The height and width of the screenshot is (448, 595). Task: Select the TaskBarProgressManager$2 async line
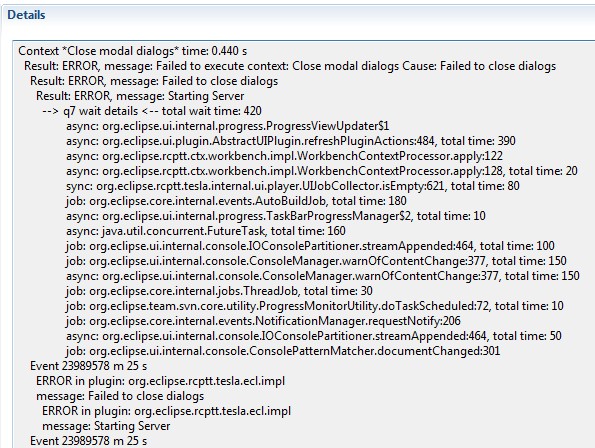276,216
